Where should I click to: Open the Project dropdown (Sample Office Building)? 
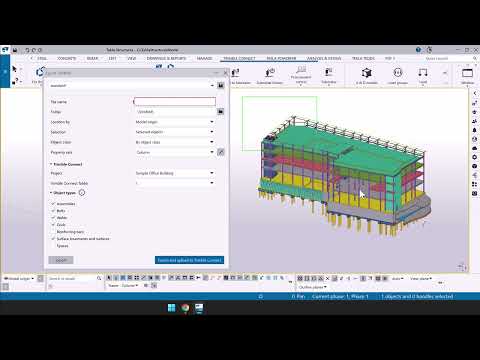click(x=175, y=173)
